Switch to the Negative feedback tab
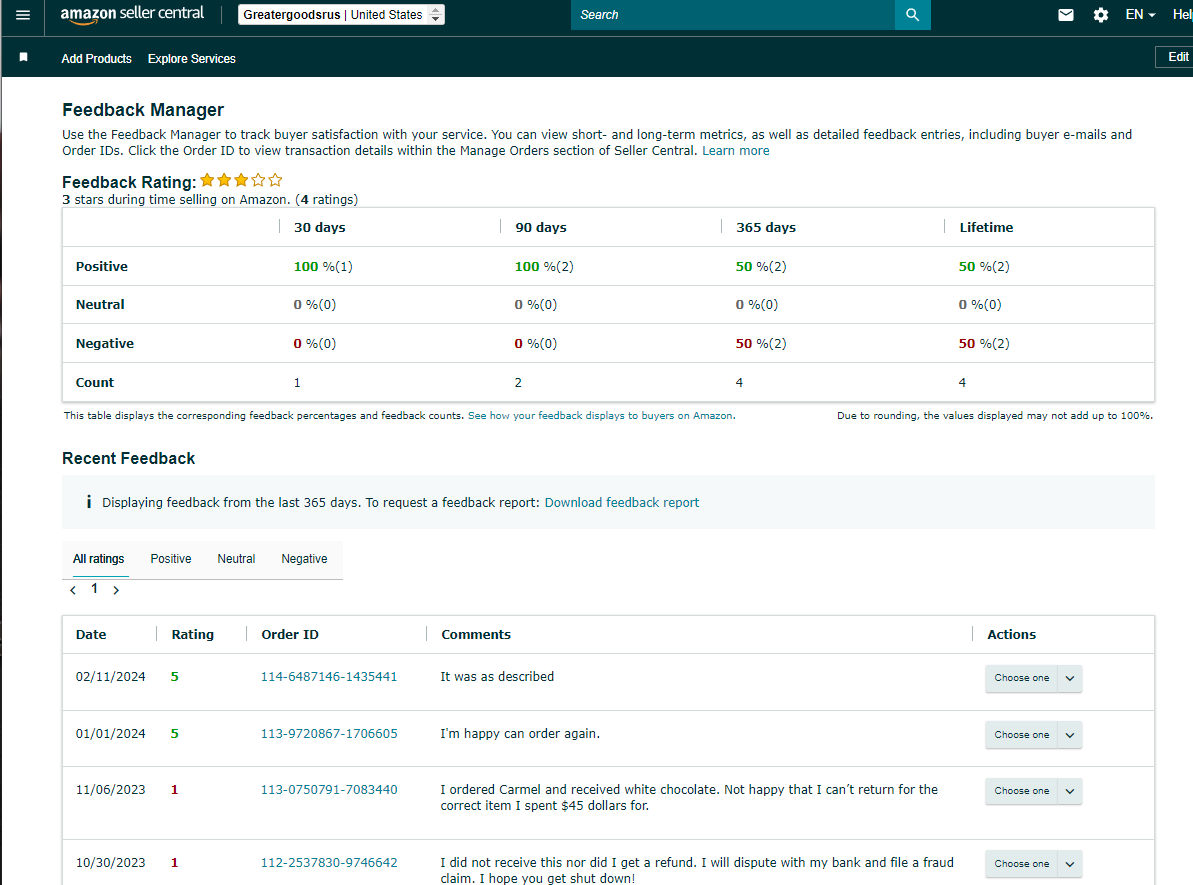1193x885 pixels. click(x=304, y=559)
